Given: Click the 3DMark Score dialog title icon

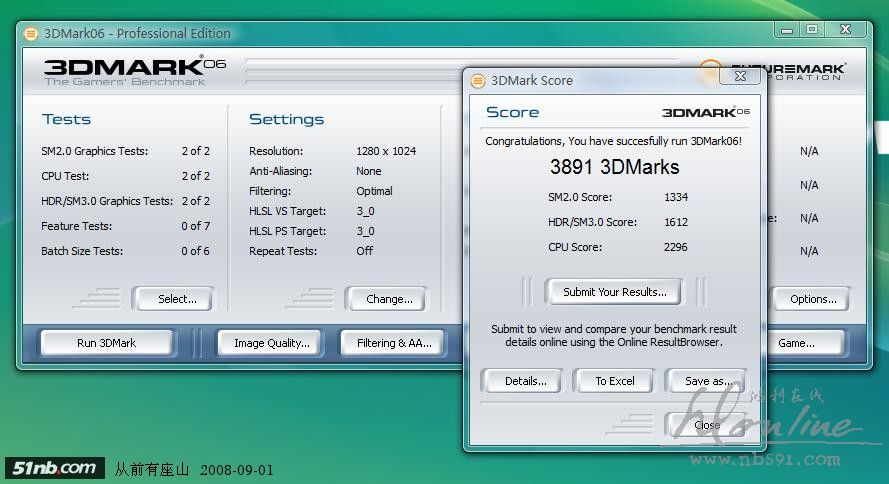Looking at the screenshot, I should (x=478, y=80).
